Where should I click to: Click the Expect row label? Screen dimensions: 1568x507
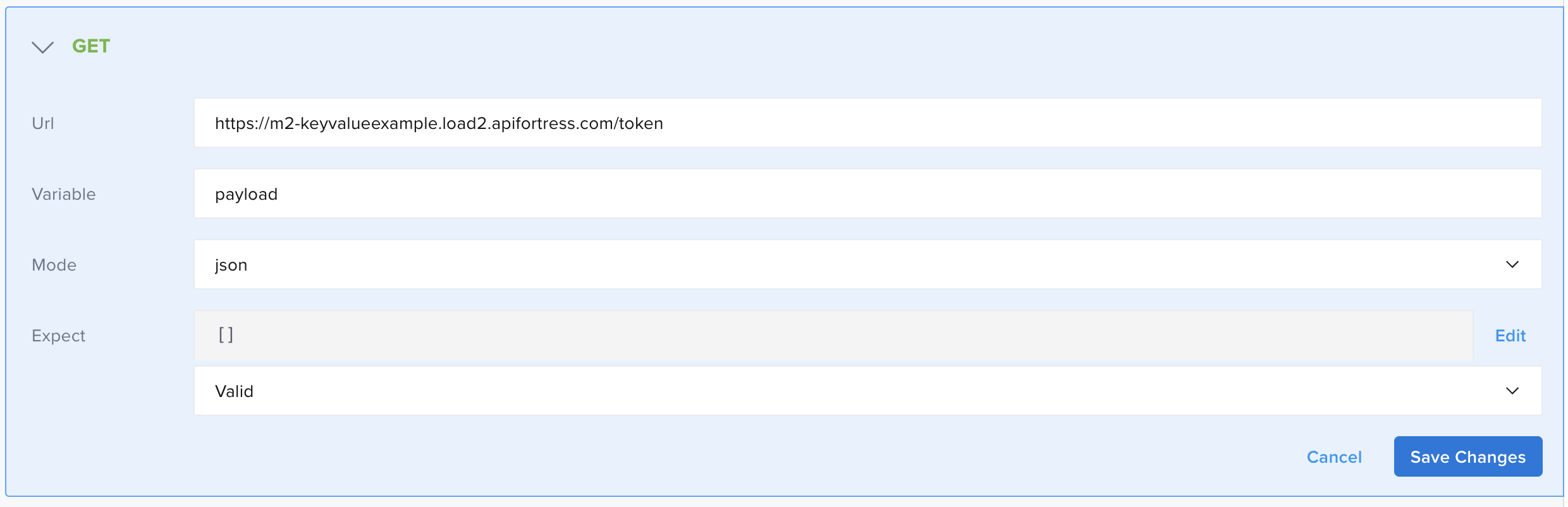tap(58, 336)
